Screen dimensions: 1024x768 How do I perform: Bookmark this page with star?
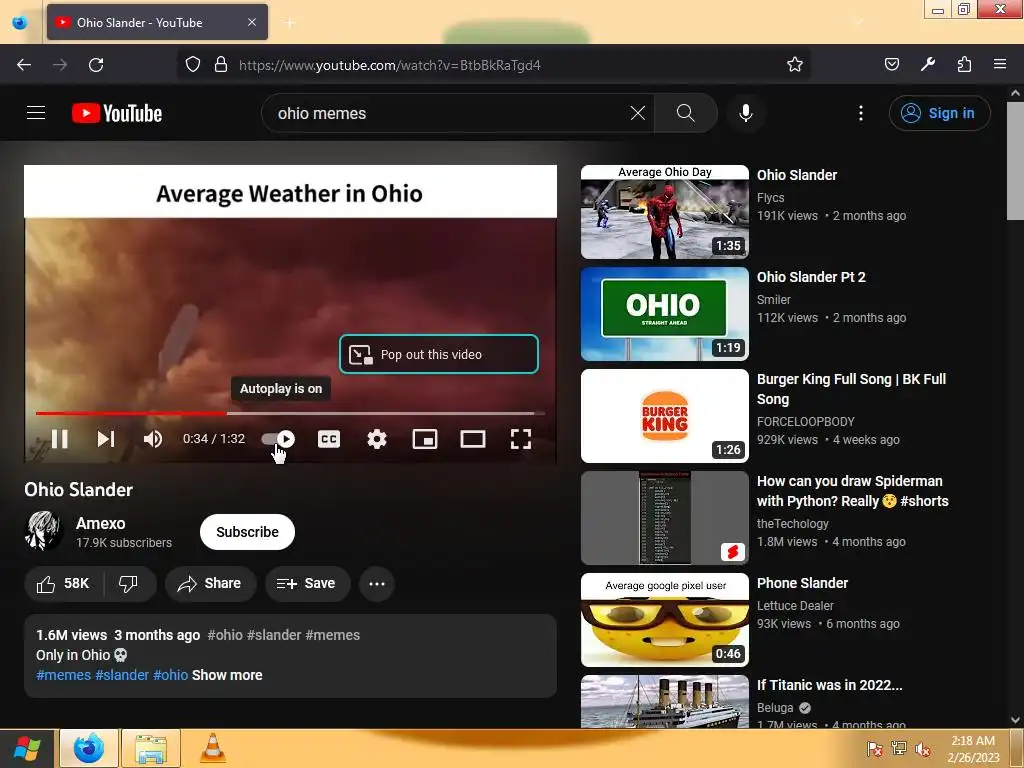[x=795, y=65]
